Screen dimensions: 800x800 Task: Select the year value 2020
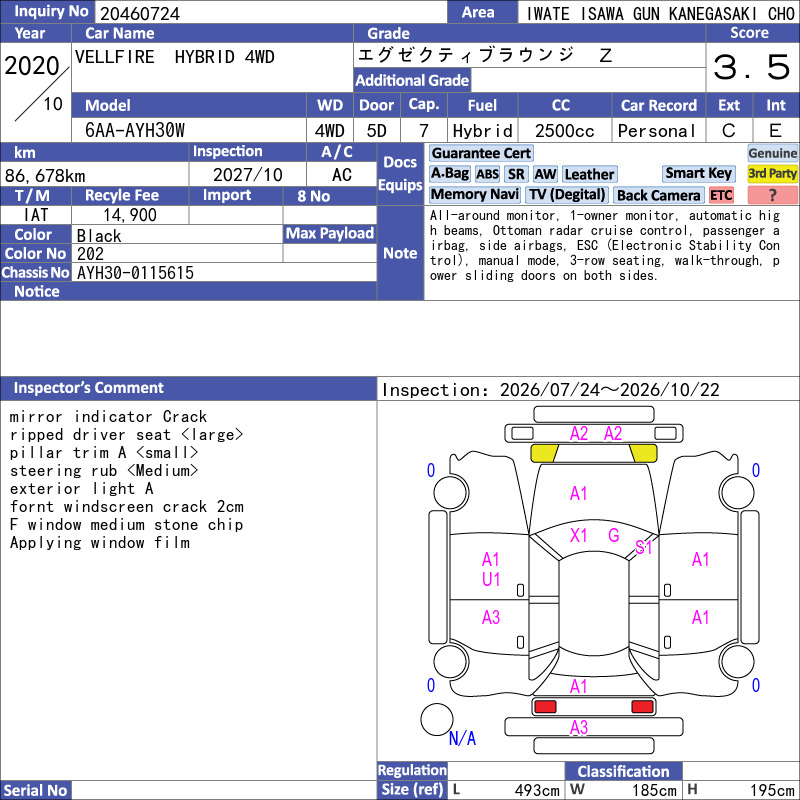coord(32,66)
